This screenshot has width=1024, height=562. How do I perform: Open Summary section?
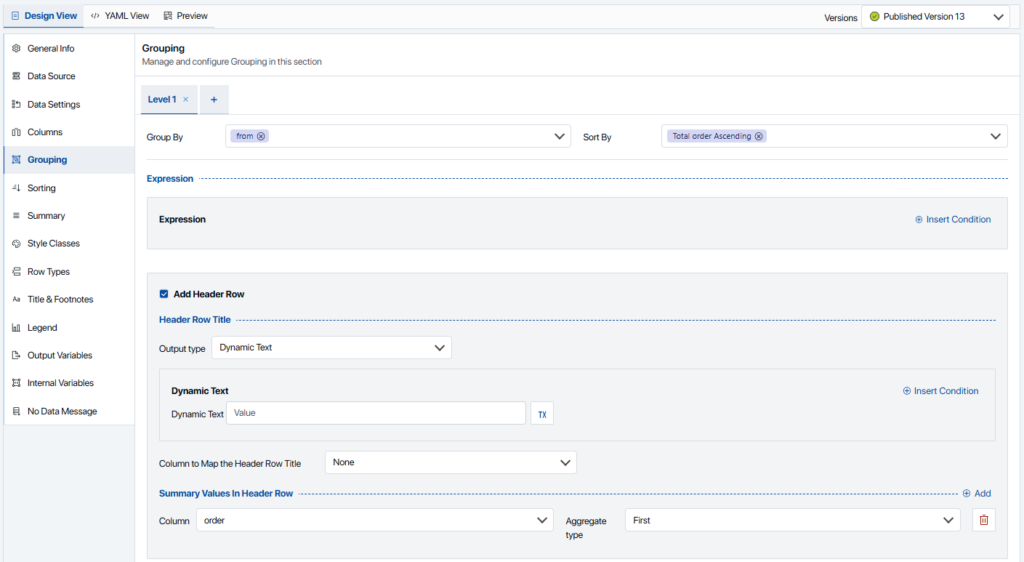[x=69, y=215]
